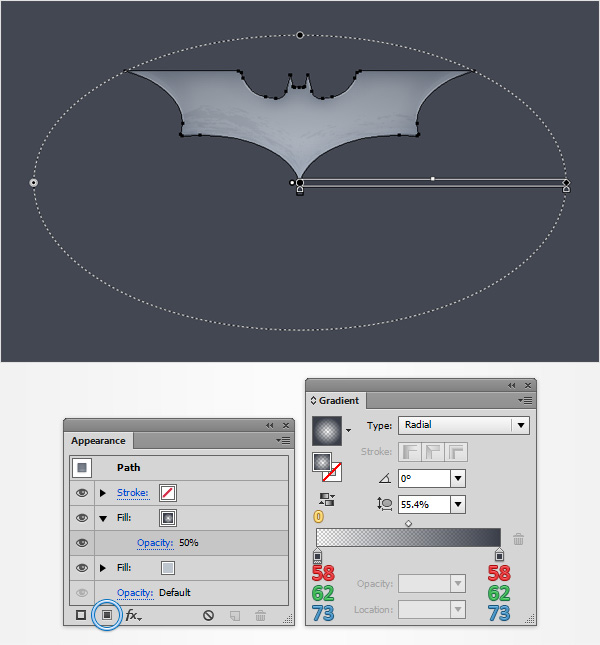This screenshot has height=645, width=600.
Task: Collapse the gradient Fill attribute row
Action: (103, 518)
